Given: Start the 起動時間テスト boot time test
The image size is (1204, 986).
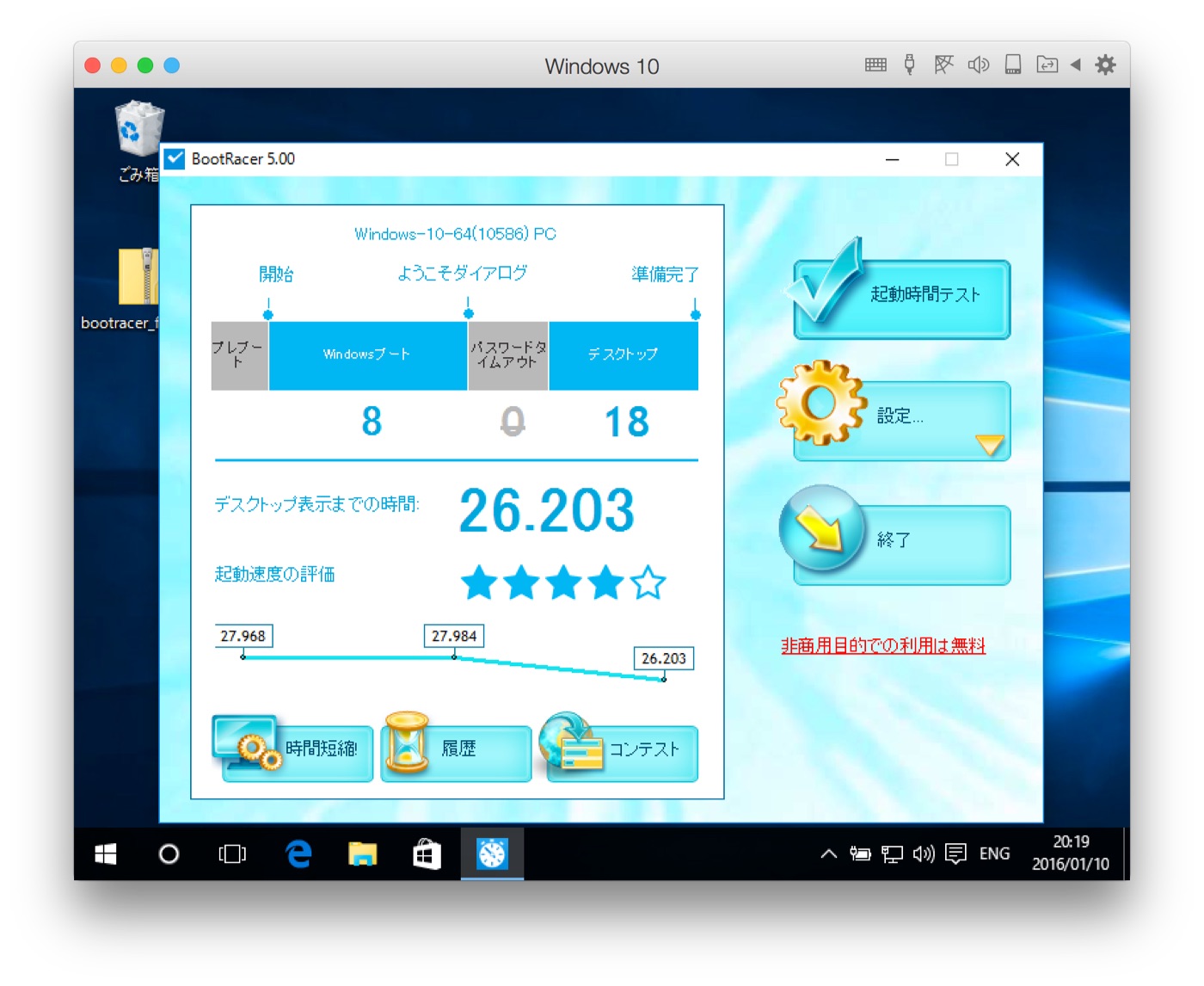Looking at the screenshot, I should (x=901, y=299).
